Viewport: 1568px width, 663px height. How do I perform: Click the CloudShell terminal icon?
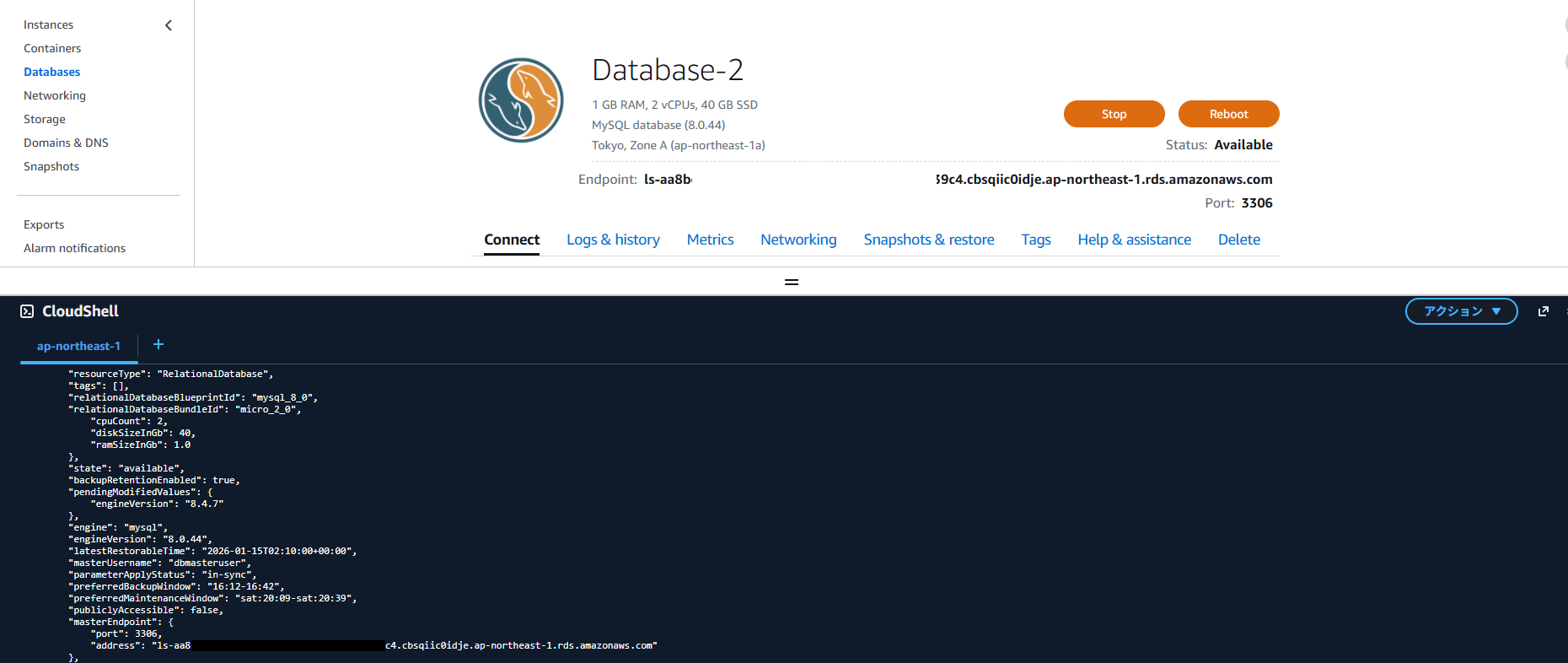pos(27,311)
